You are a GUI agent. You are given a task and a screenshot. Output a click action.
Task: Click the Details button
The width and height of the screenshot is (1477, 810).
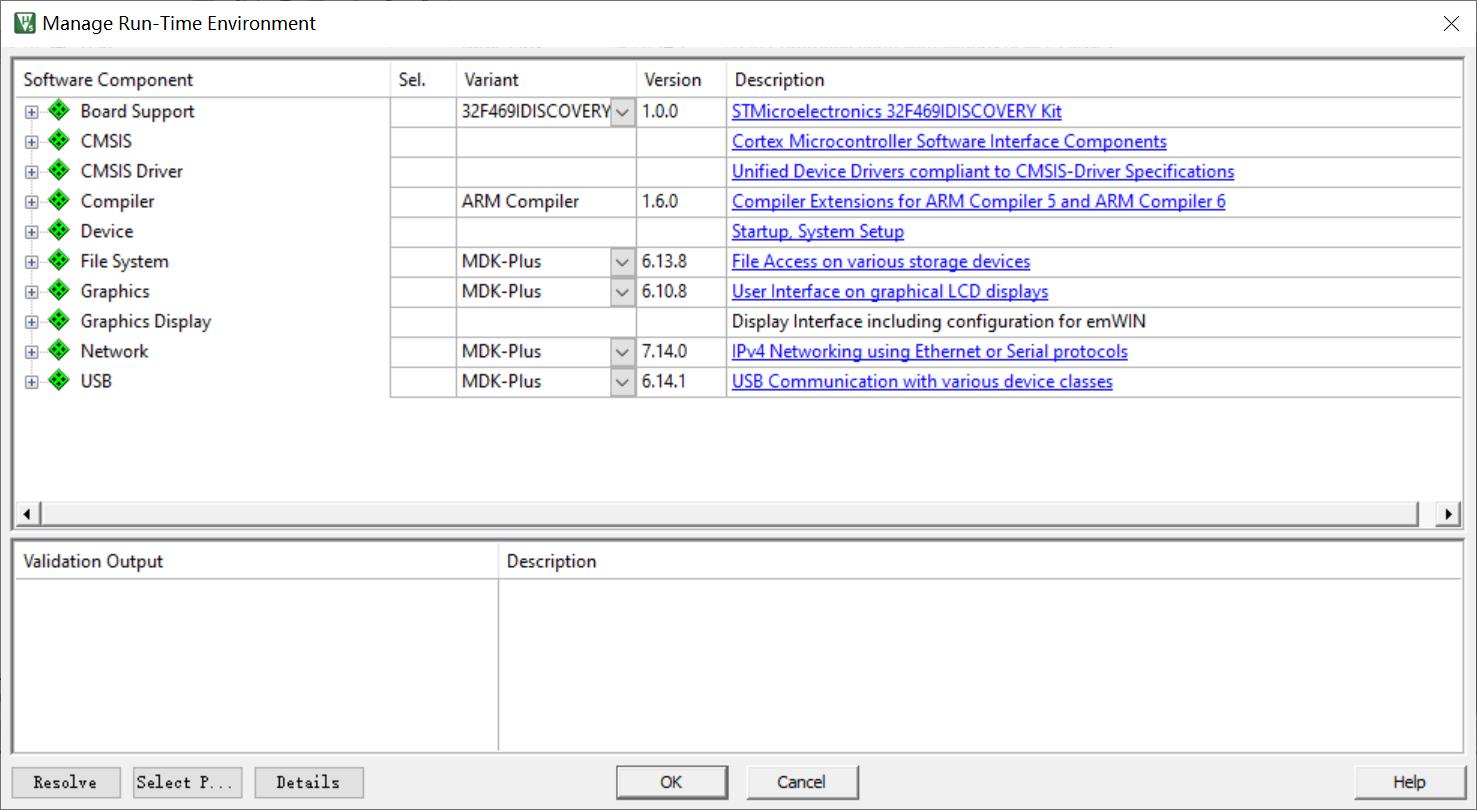(309, 782)
